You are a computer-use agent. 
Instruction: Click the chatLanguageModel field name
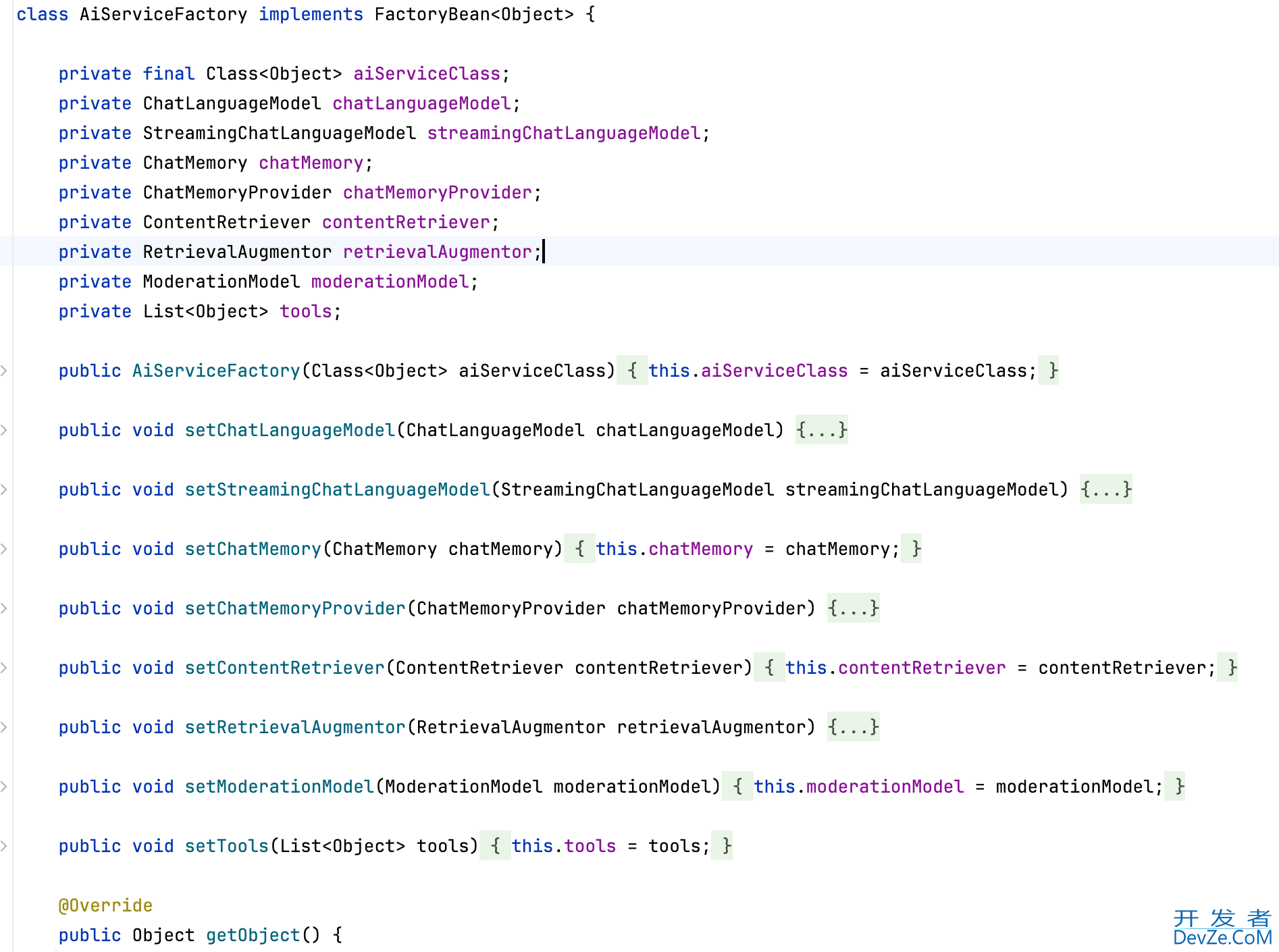click(421, 103)
